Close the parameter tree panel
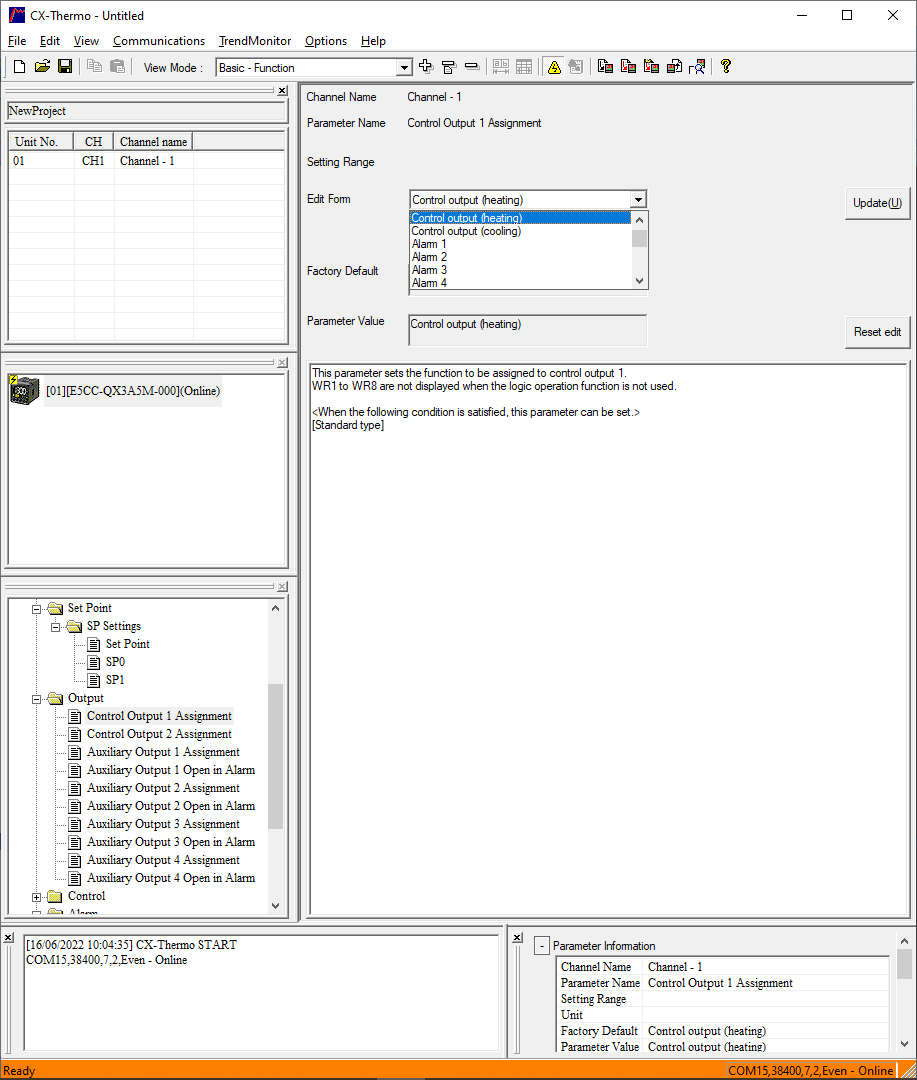Viewport: 917px width, 1080px height. pos(282,586)
